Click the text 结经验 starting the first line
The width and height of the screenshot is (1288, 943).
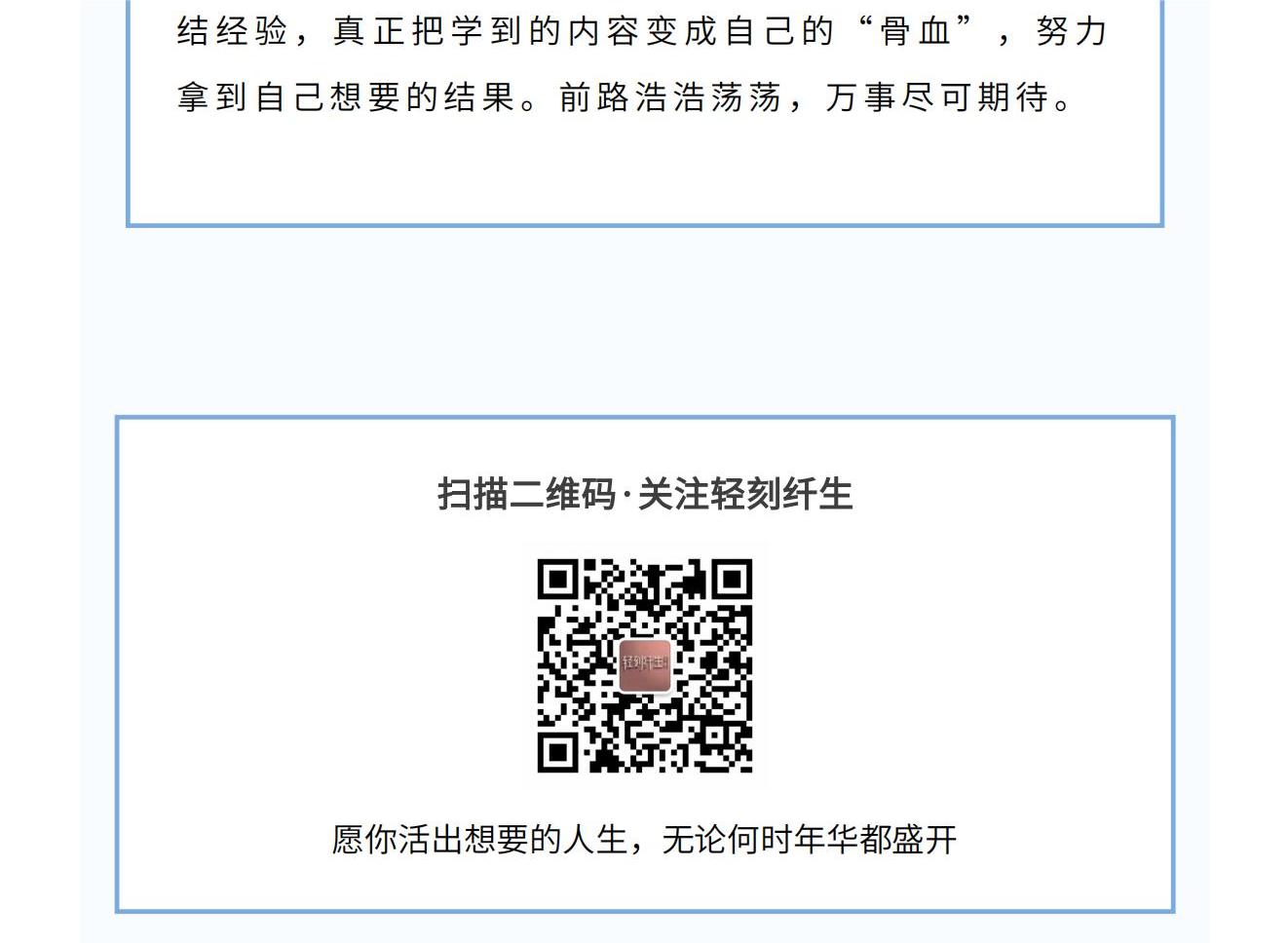pos(233,31)
